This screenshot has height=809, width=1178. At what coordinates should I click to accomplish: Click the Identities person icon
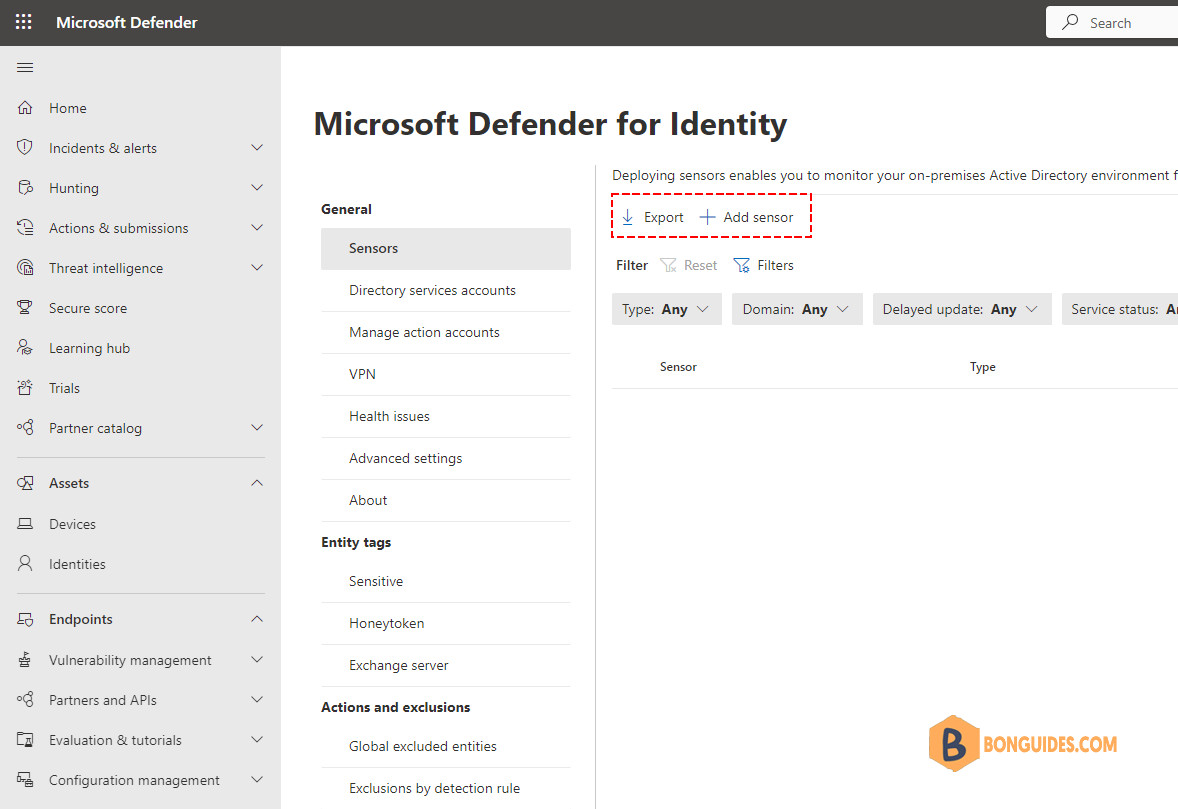[x=25, y=563]
